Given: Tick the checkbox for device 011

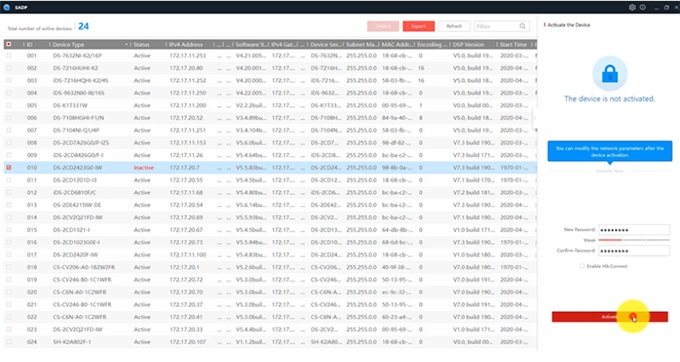Looking at the screenshot, I should click(9, 180).
